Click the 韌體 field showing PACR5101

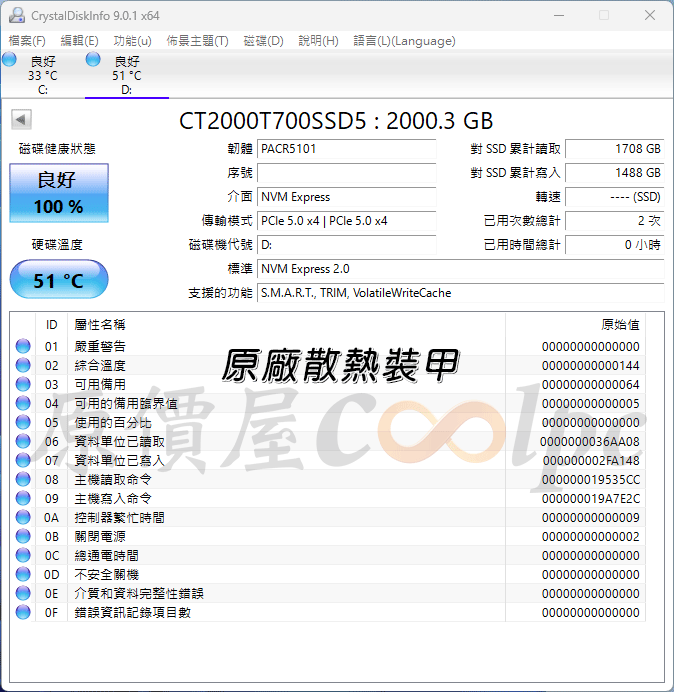pyautogui.click(x=346, y=149)
